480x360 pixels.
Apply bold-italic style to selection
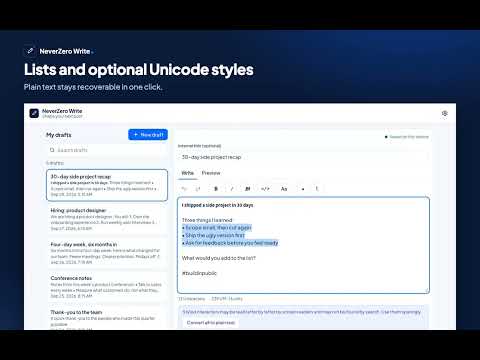pos(248,189)
